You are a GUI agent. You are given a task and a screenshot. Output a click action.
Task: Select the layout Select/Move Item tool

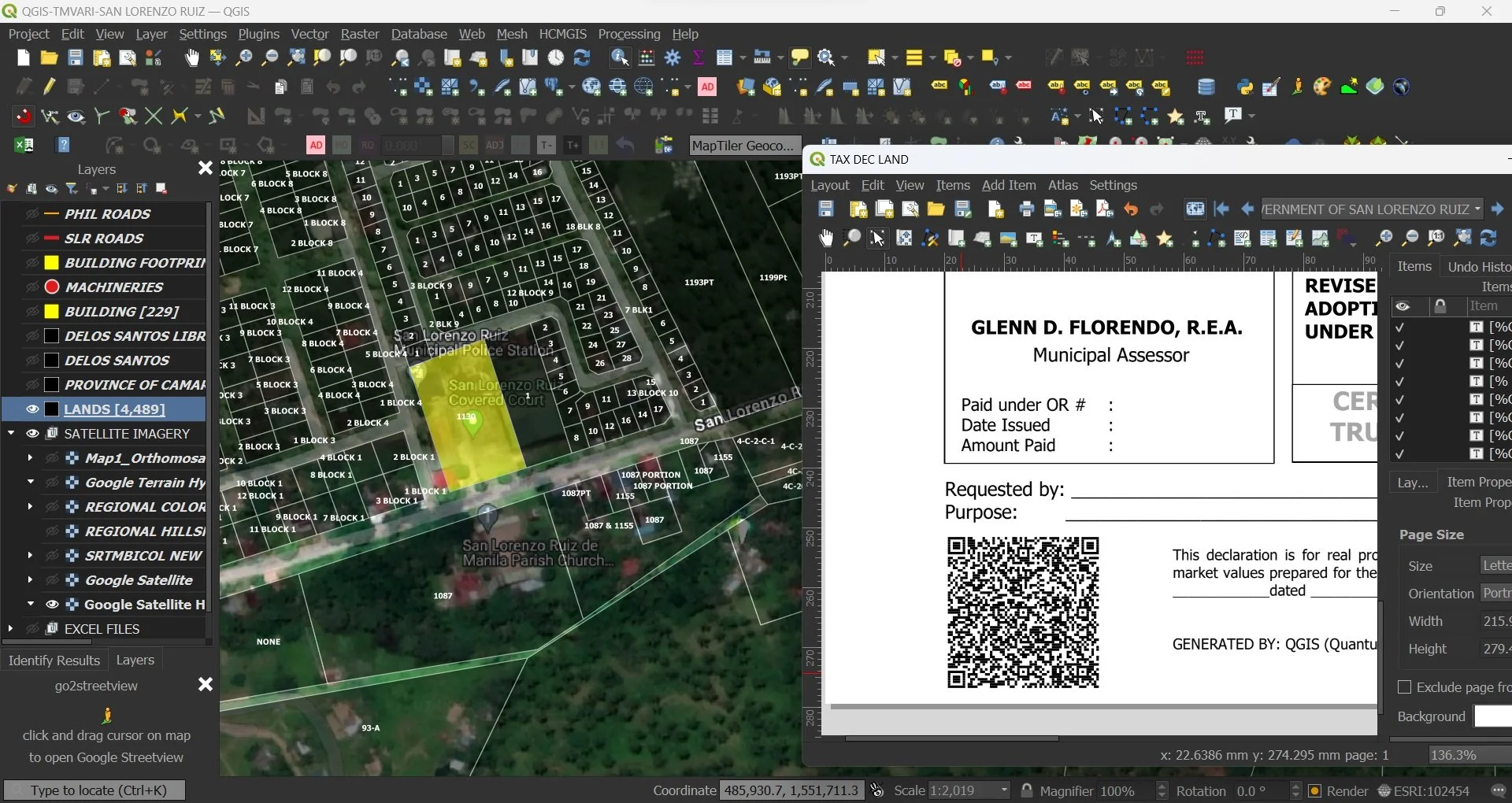877,239
